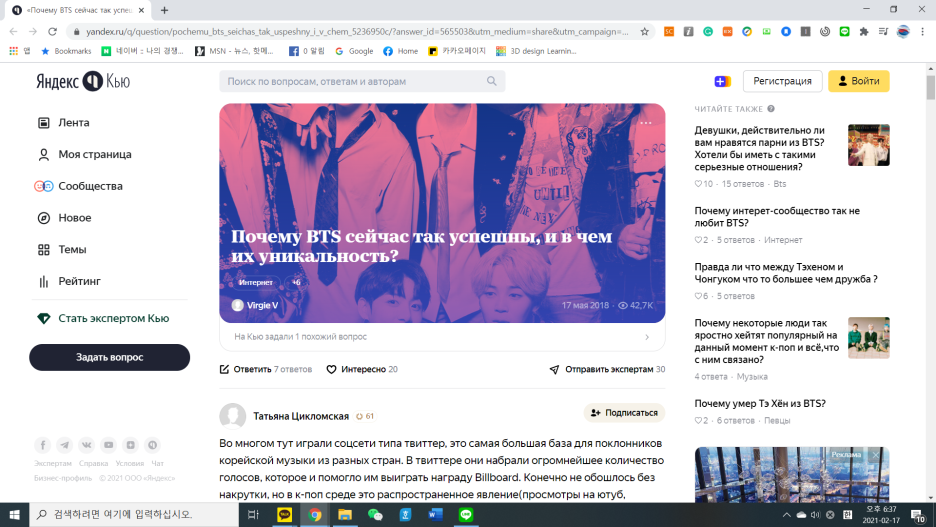Open File Explorer from the taskbar
936x527 pixels.
click(x=345, y=514)
